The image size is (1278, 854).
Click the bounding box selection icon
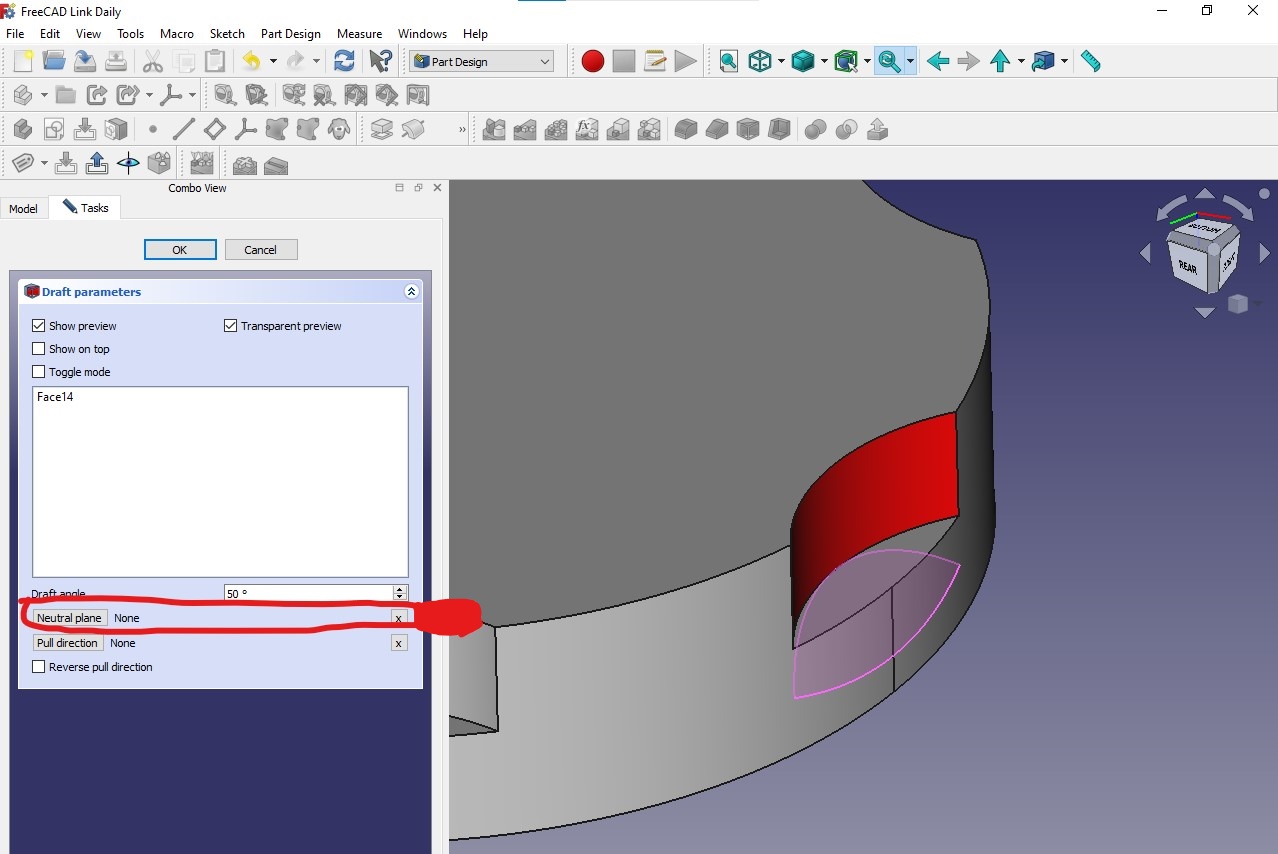click(846, 61)
